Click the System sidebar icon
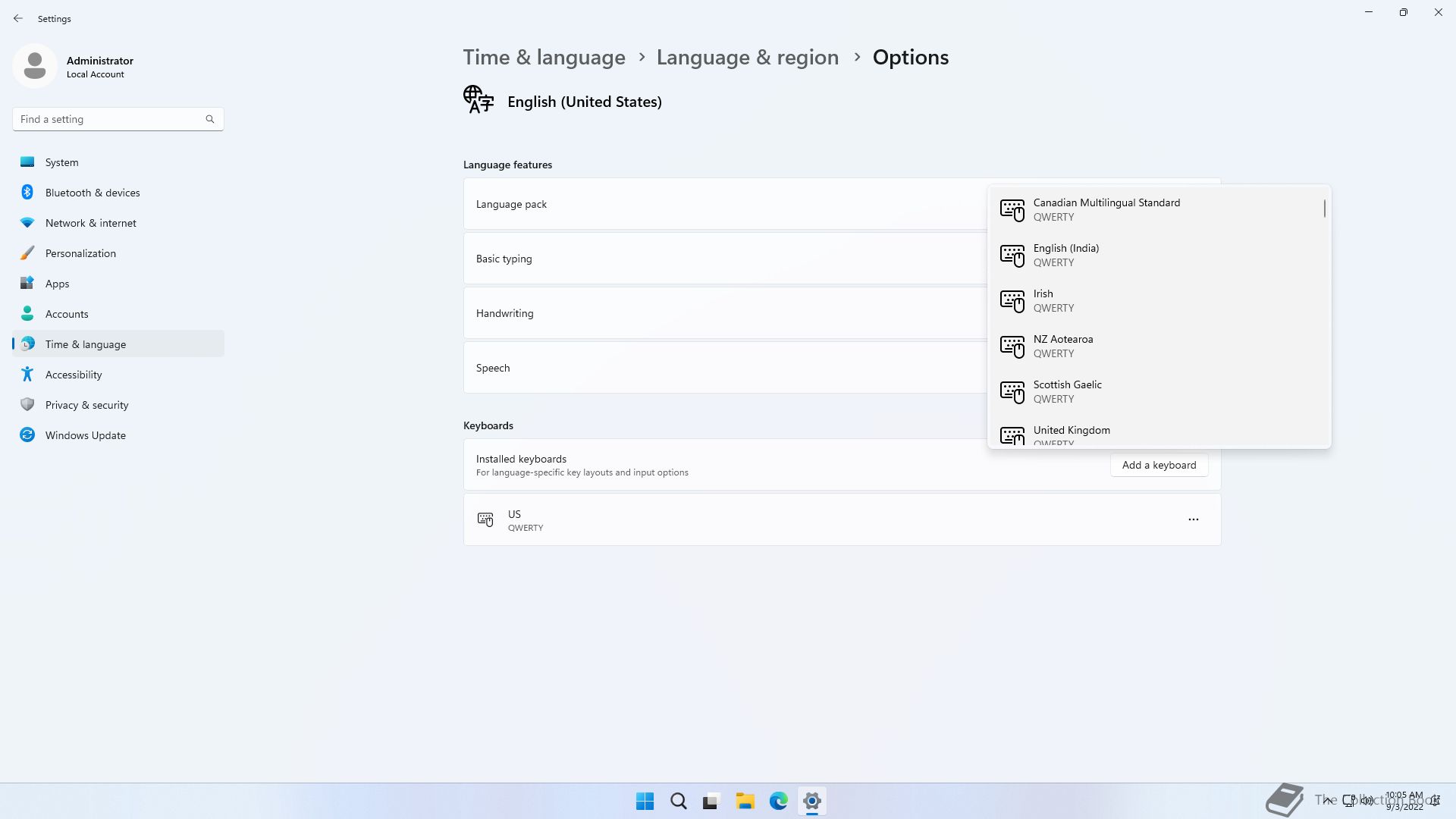Viewport: 1456px width, 819px height. (27, 162)
